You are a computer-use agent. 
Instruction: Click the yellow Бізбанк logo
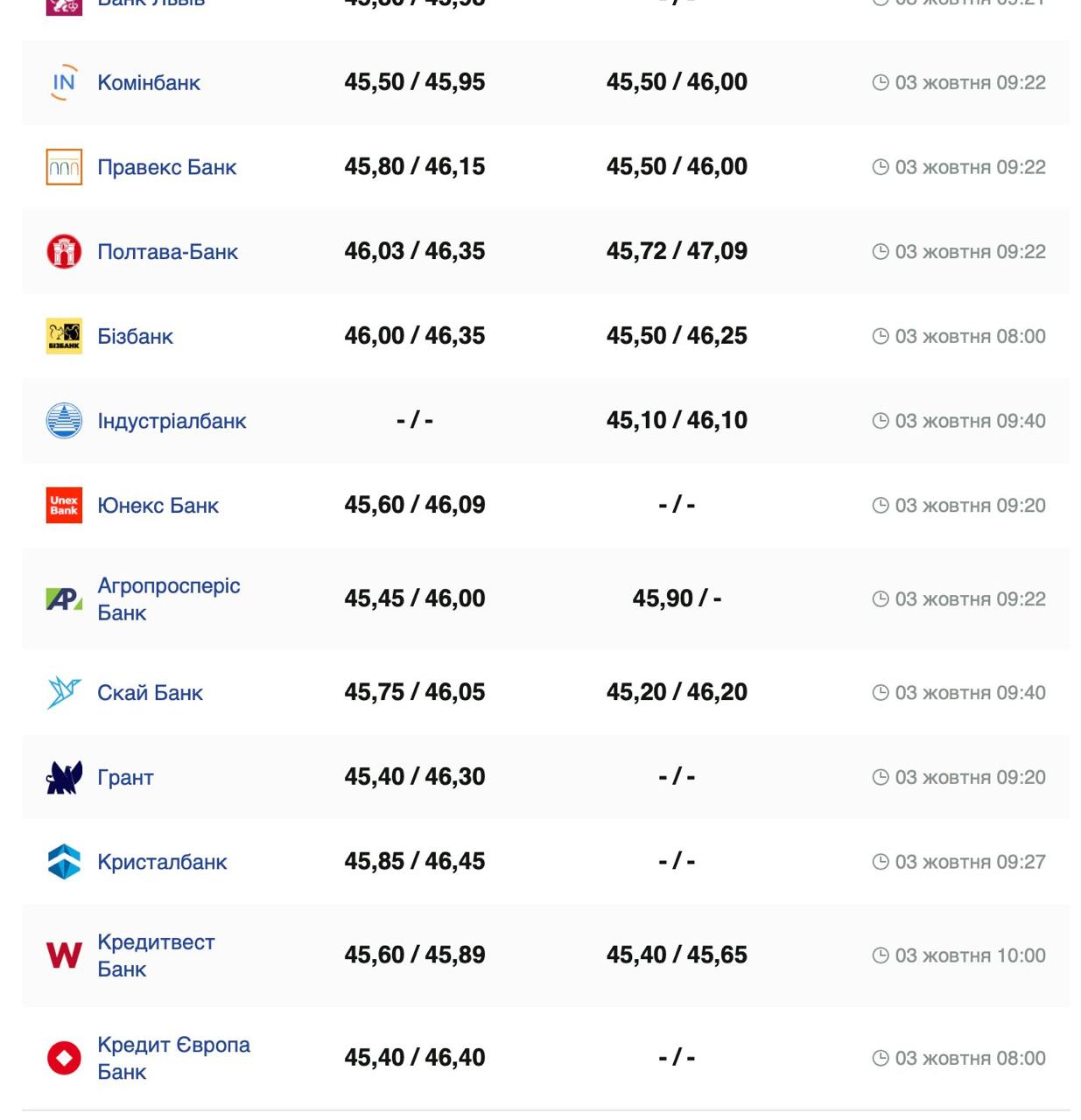pos(64,336)
